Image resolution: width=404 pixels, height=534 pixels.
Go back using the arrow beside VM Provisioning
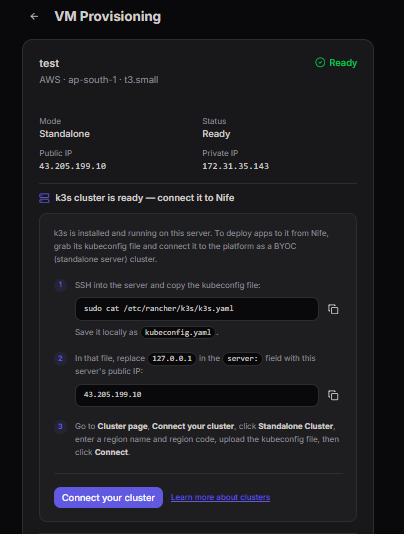[x=34, y=16]
